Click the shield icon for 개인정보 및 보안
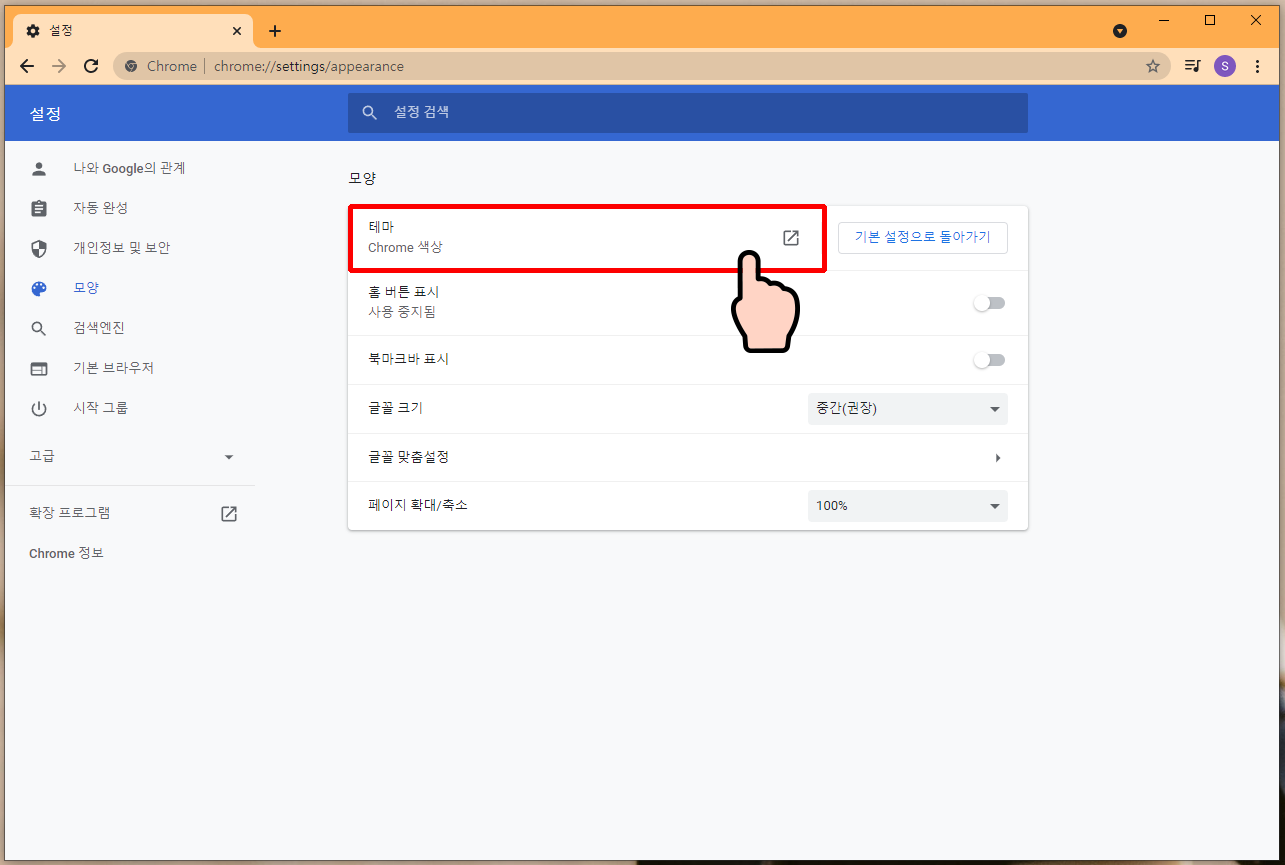Viewport: 1285px width, 865px height. coord(39,248)
